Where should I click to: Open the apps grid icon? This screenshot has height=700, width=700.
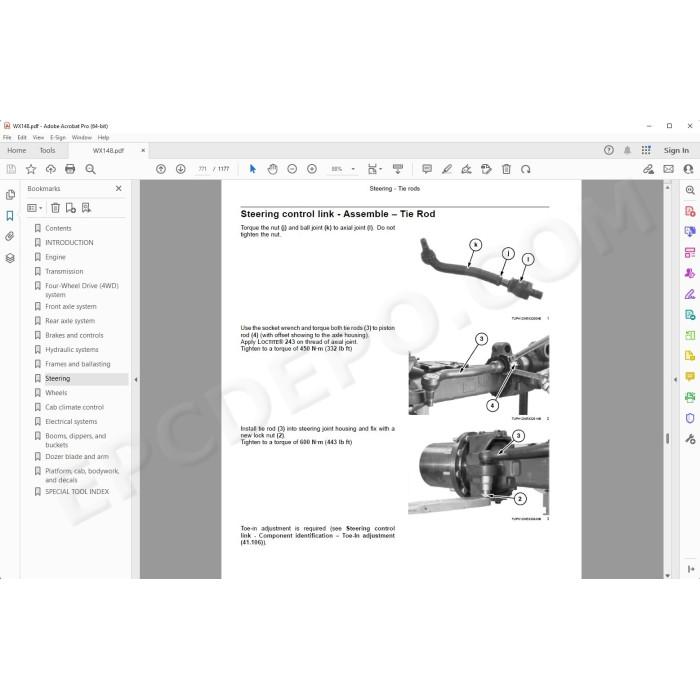tap(646, 150)
